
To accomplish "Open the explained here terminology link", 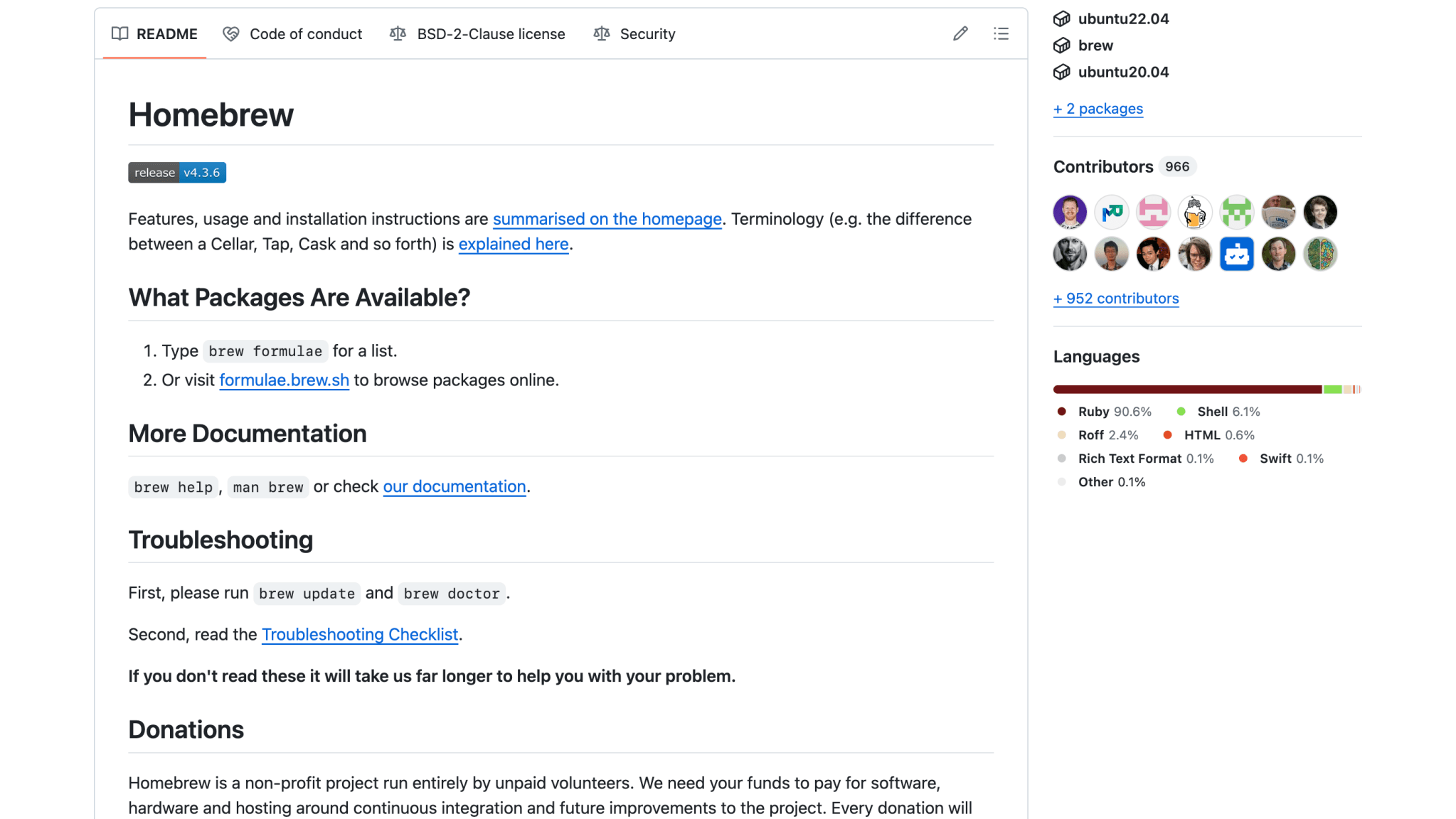I will click(513, 244).
